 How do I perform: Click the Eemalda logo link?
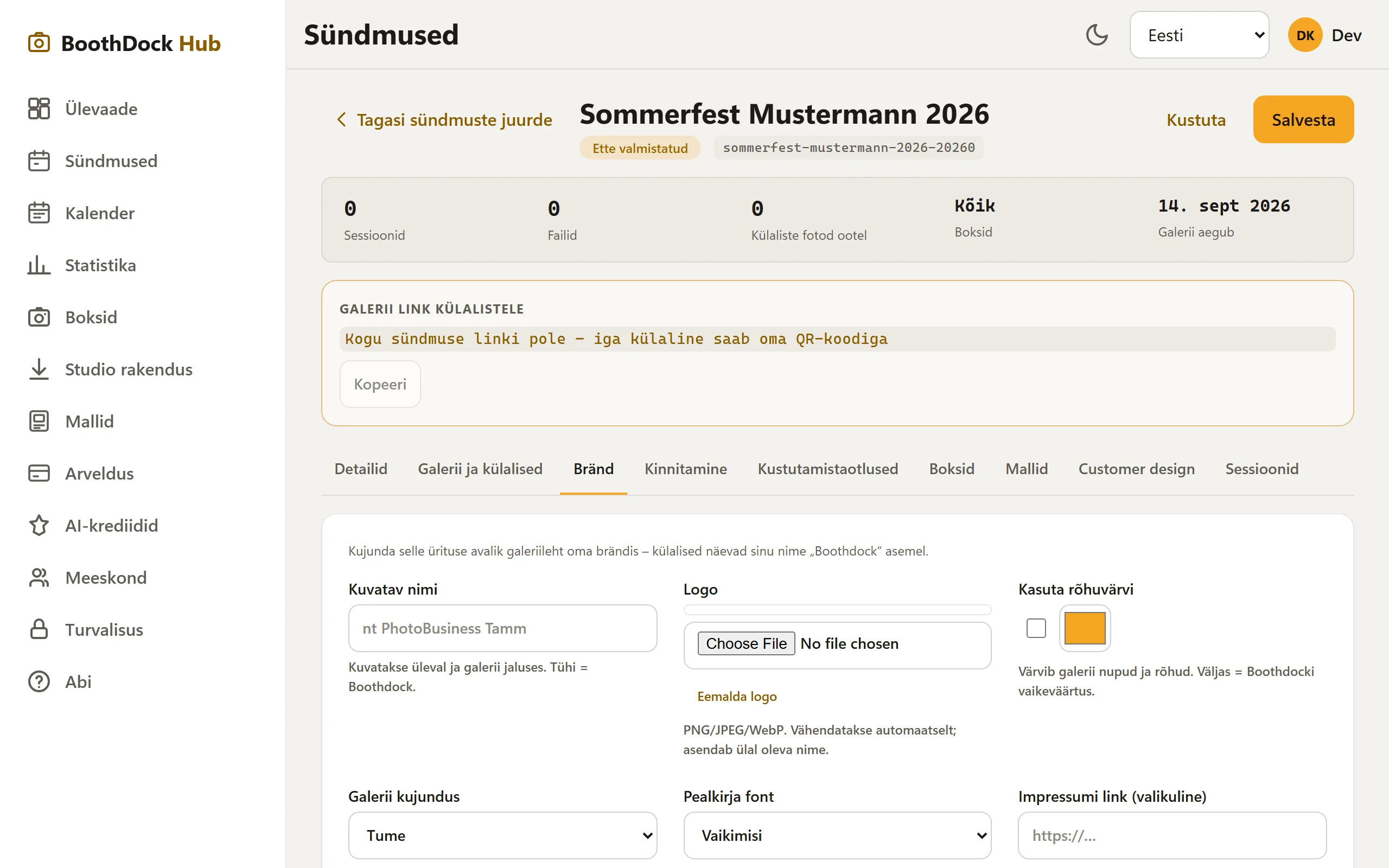point(737,697)
